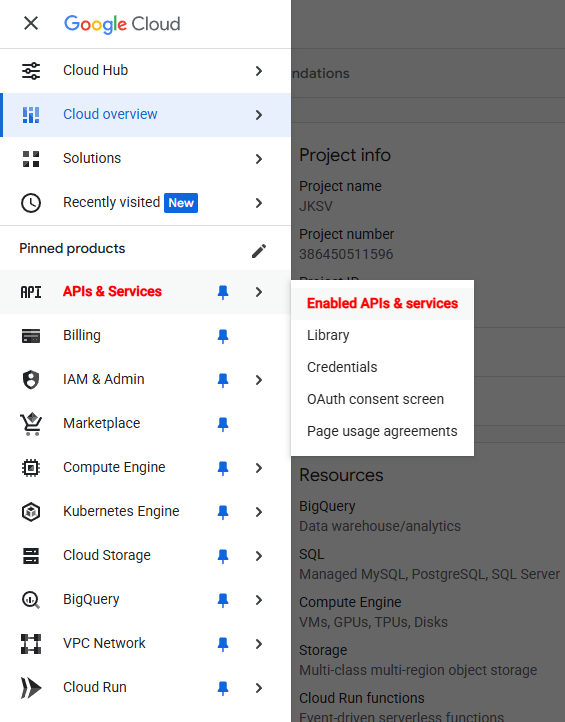Click the Google Cloud logo
The width and height of the screenshot is (565, 722).
(122, 24)
